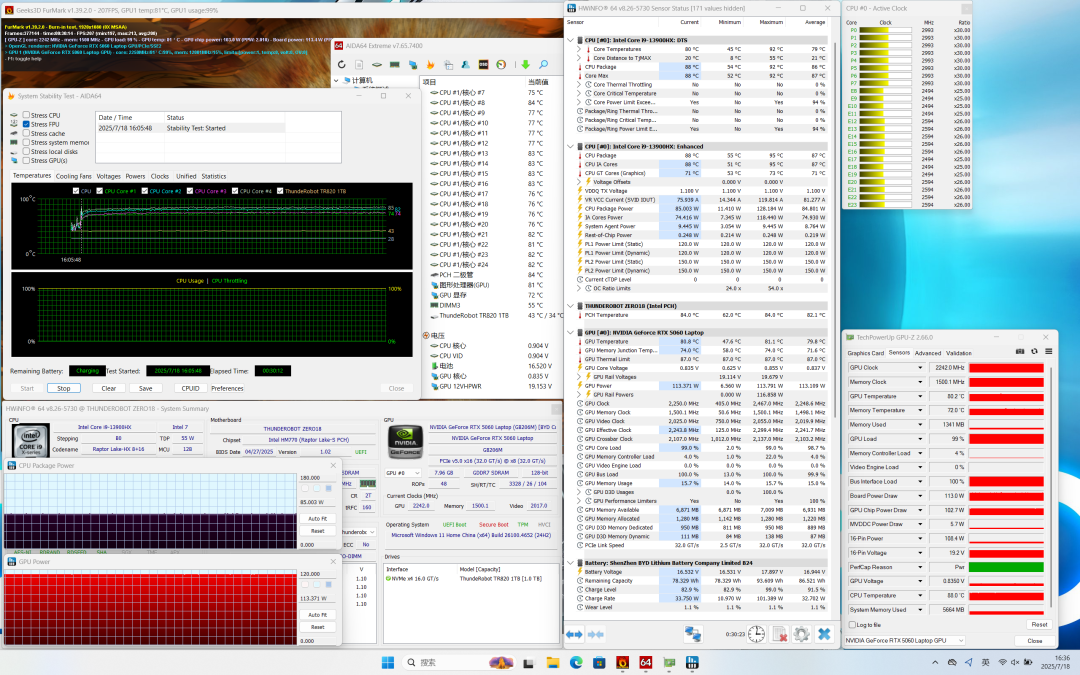Check GPU-Z Log to file checkbox
The image size is (1080, 675).
click(x=852, y=625)
